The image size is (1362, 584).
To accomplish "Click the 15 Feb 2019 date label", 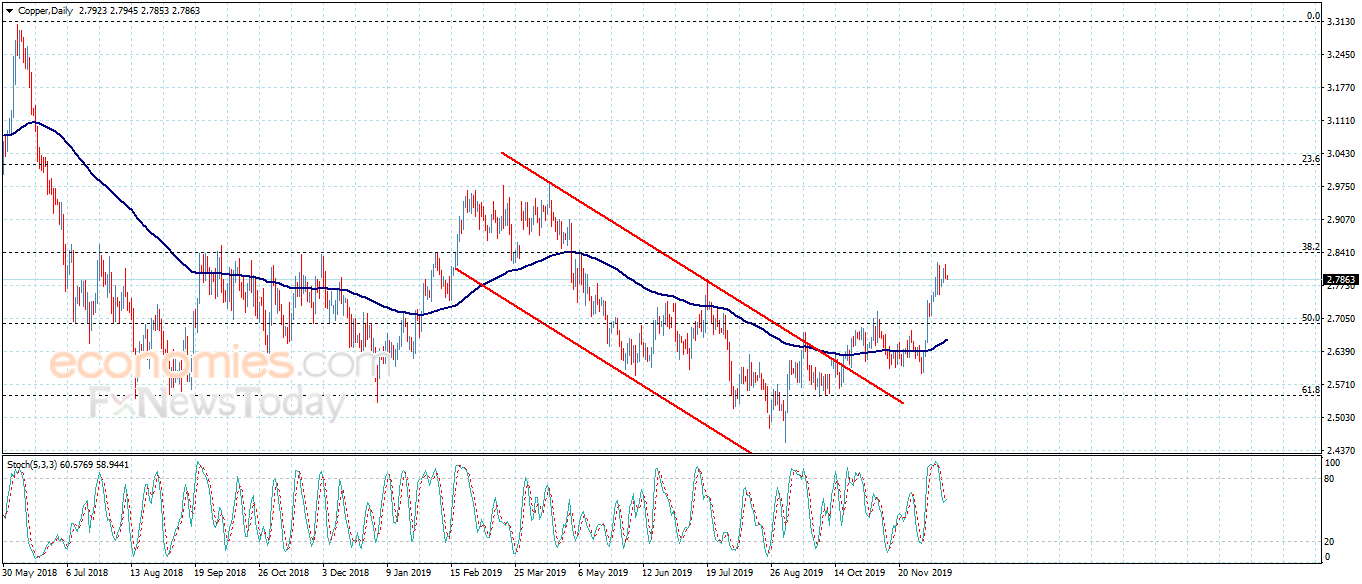I will (x=476, y=573).
